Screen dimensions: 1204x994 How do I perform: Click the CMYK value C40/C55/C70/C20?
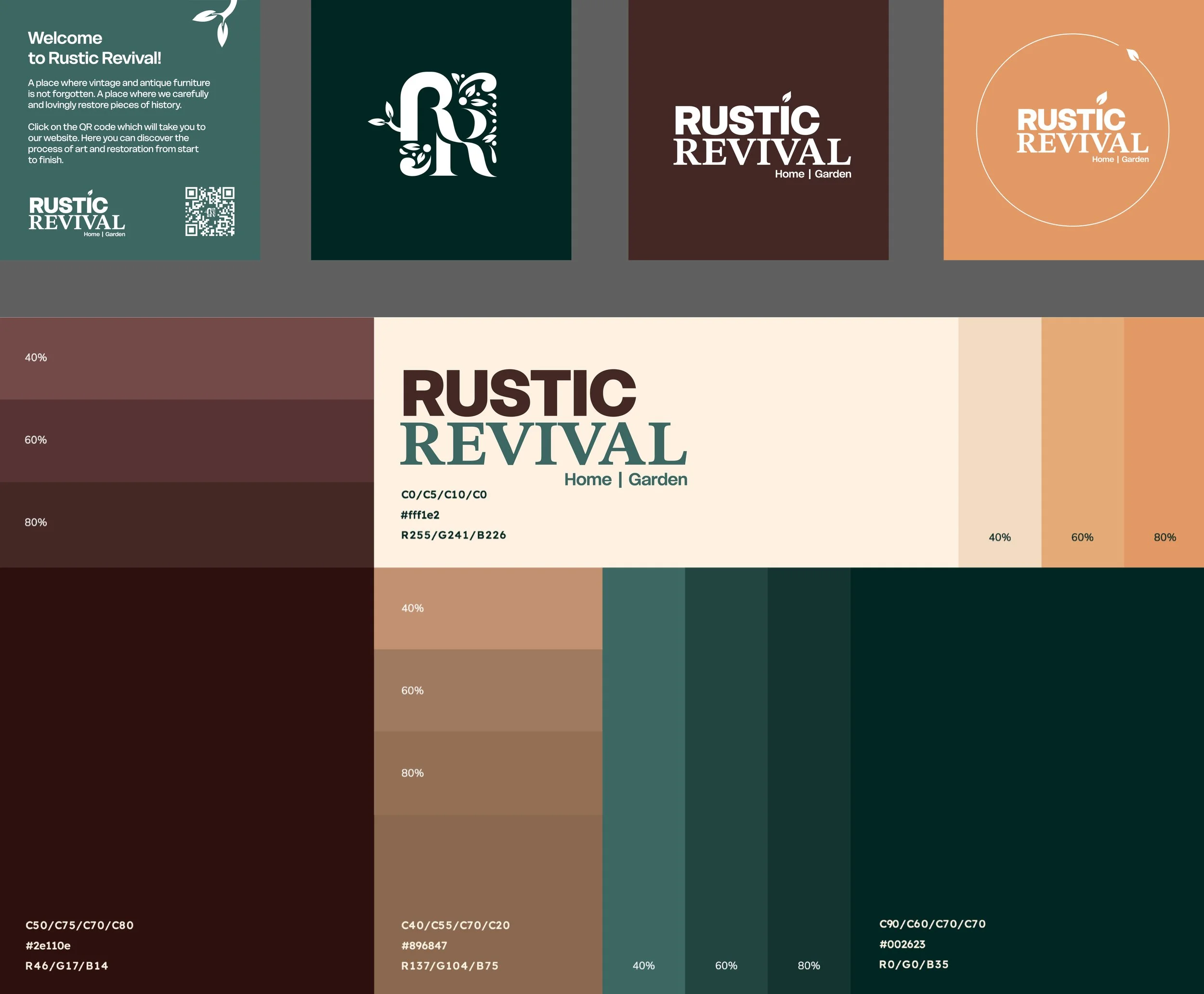tap(456, 925)
